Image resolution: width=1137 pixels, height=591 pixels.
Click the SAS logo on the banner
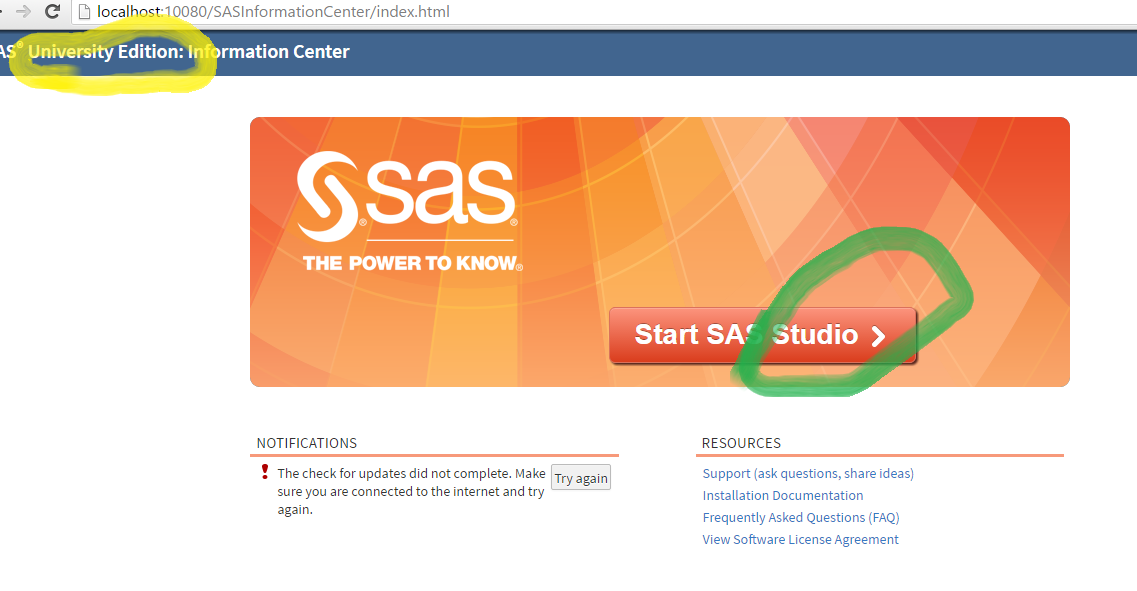pos(406,196)
